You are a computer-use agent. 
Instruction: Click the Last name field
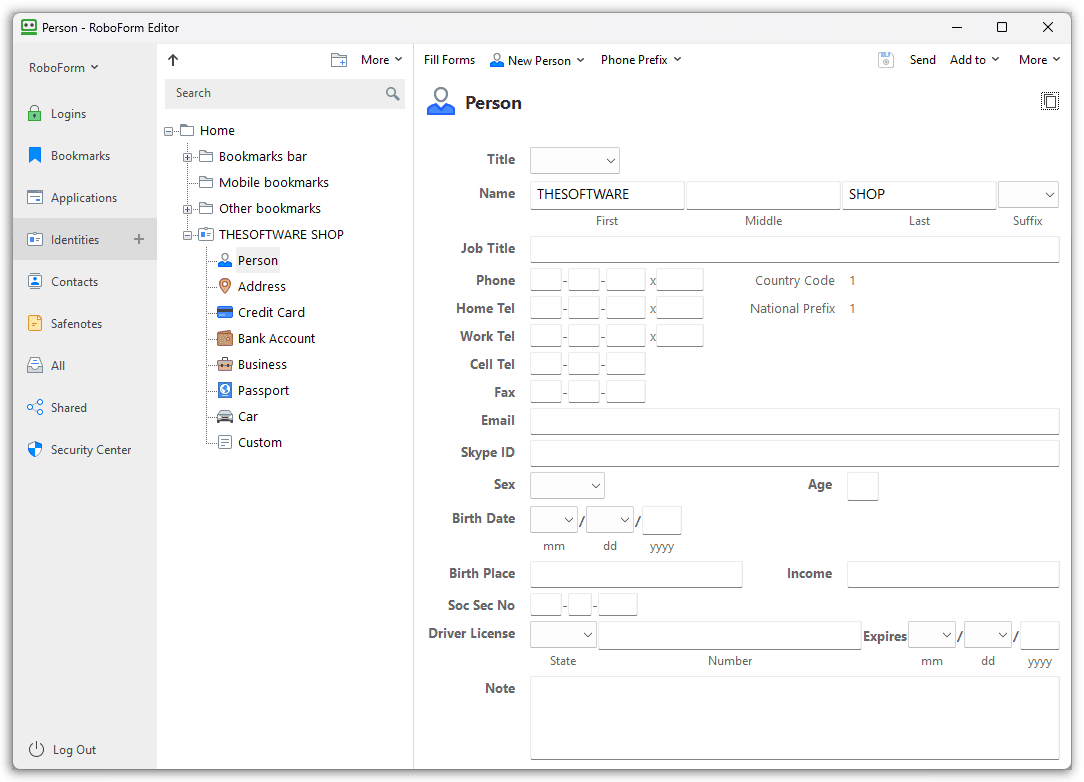pyautogui.click(x=919, y=195)
